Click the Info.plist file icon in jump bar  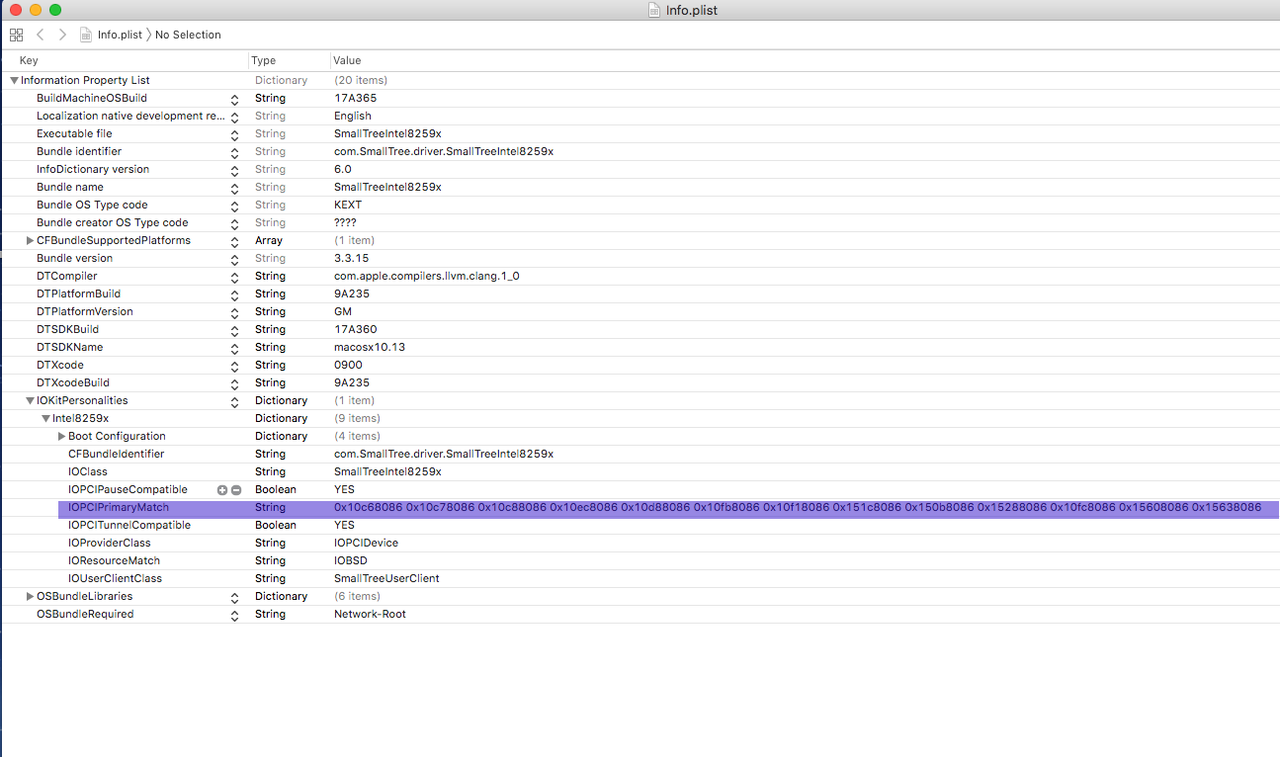[x=87, y=35]
